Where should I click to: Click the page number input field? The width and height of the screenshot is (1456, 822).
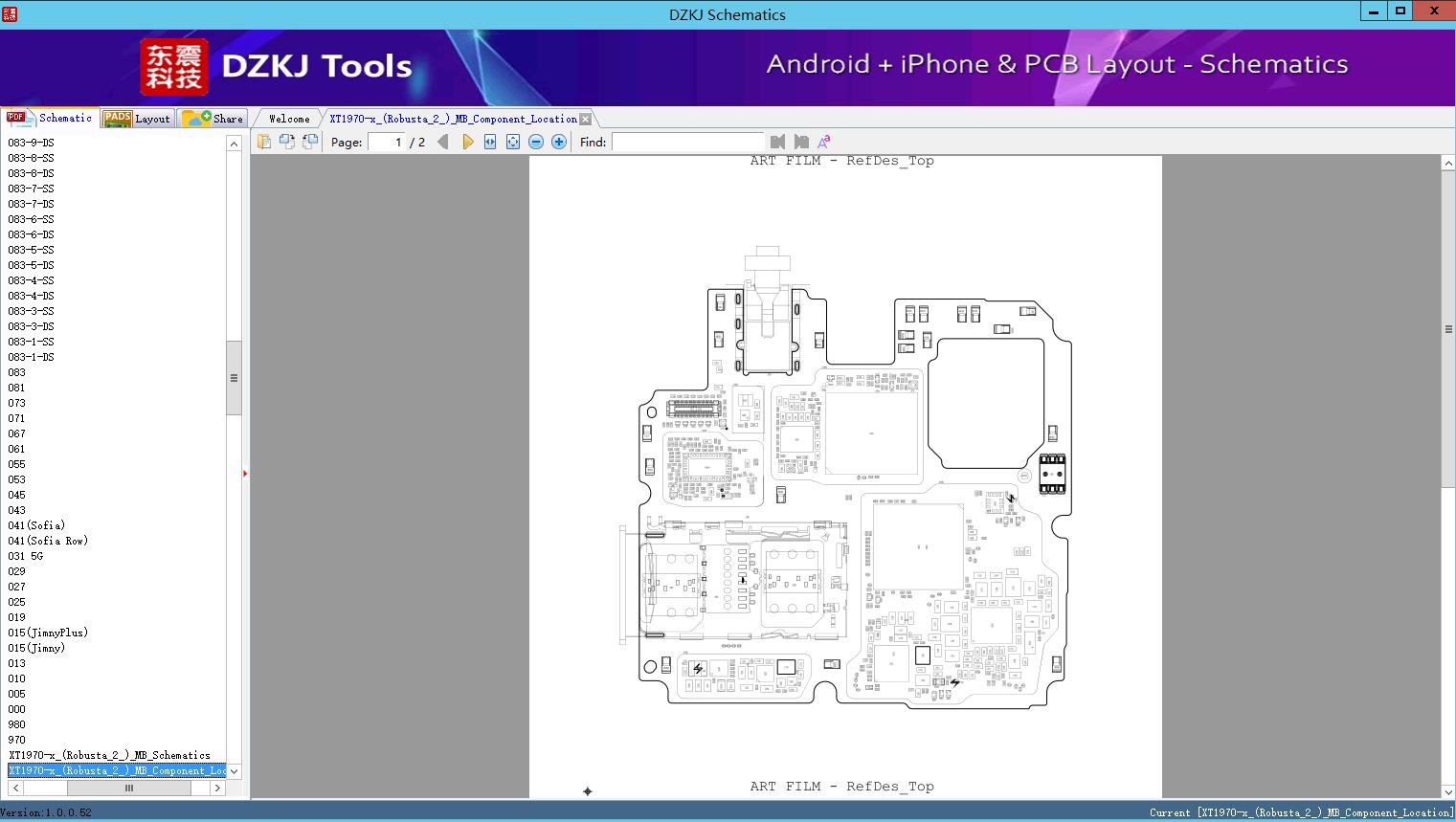pyautogui.click(x=387, y=142)
